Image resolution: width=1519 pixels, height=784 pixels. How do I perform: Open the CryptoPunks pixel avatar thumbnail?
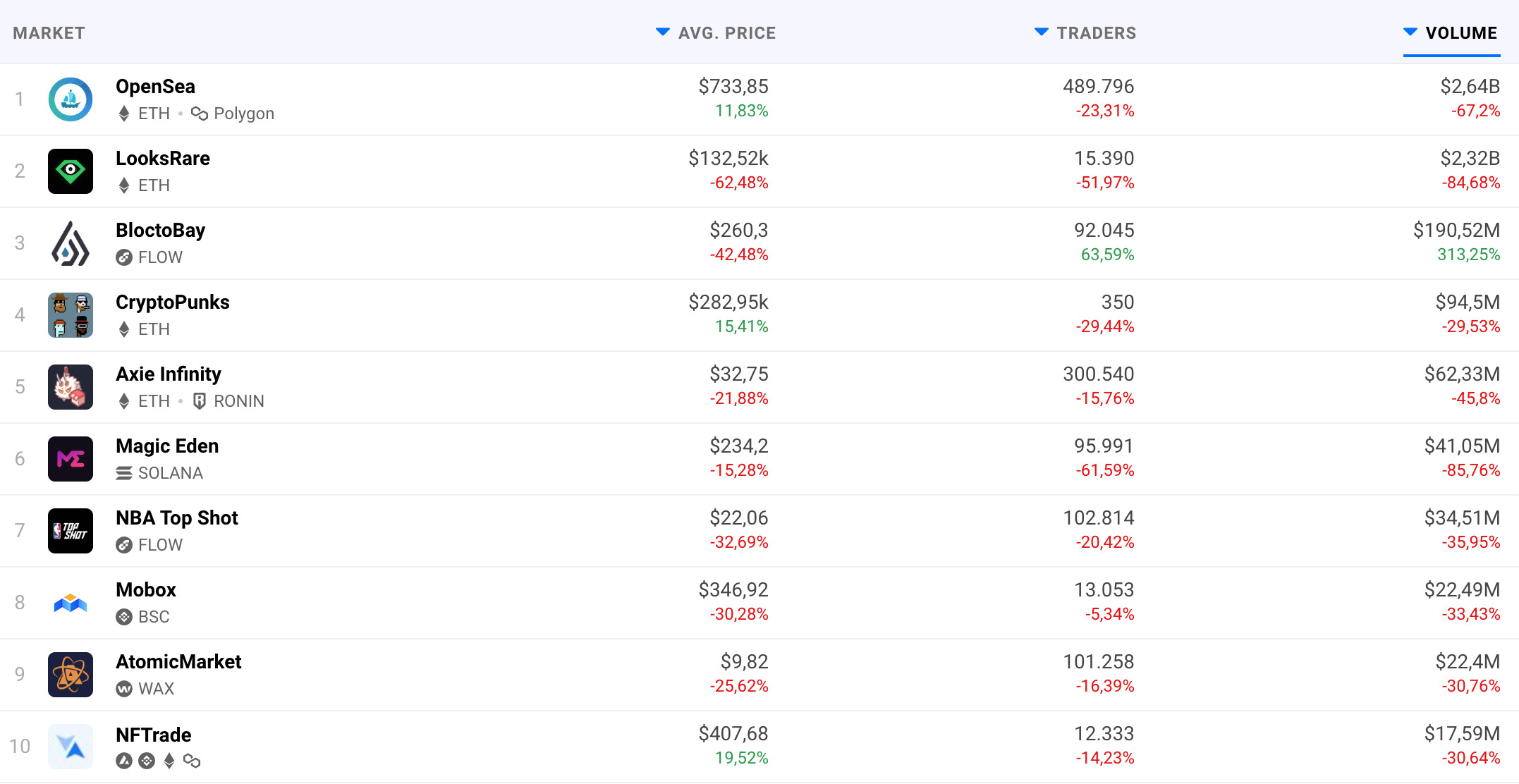[x=71, y=315]
